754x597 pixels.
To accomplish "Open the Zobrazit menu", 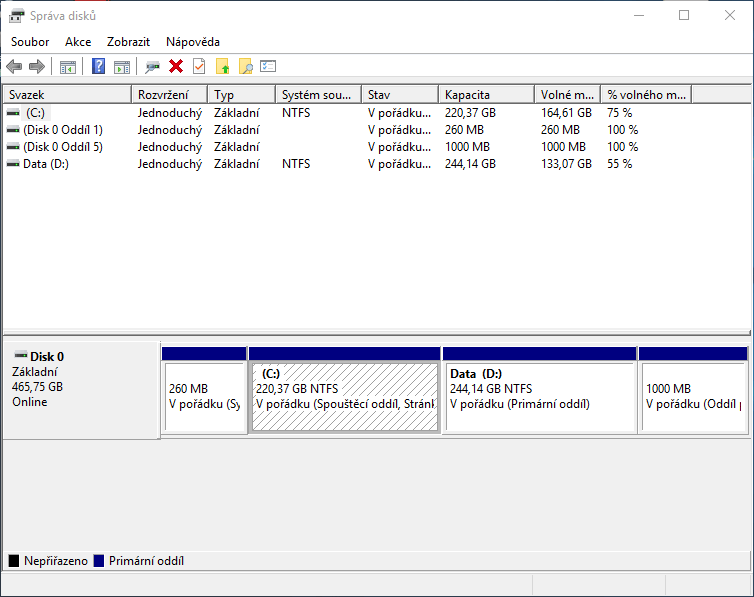I will (x=128, y=42).
